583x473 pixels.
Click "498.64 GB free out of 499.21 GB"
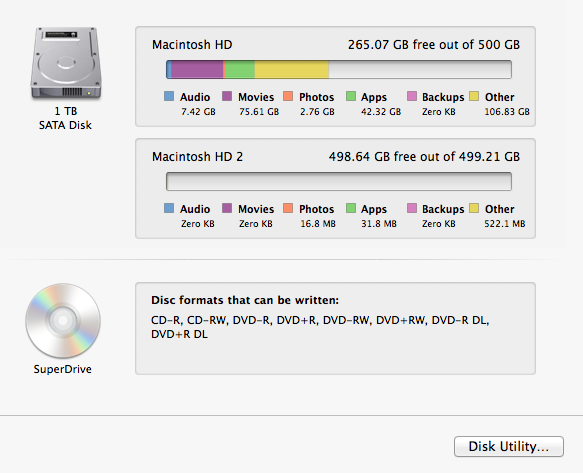tap(424, 157)
